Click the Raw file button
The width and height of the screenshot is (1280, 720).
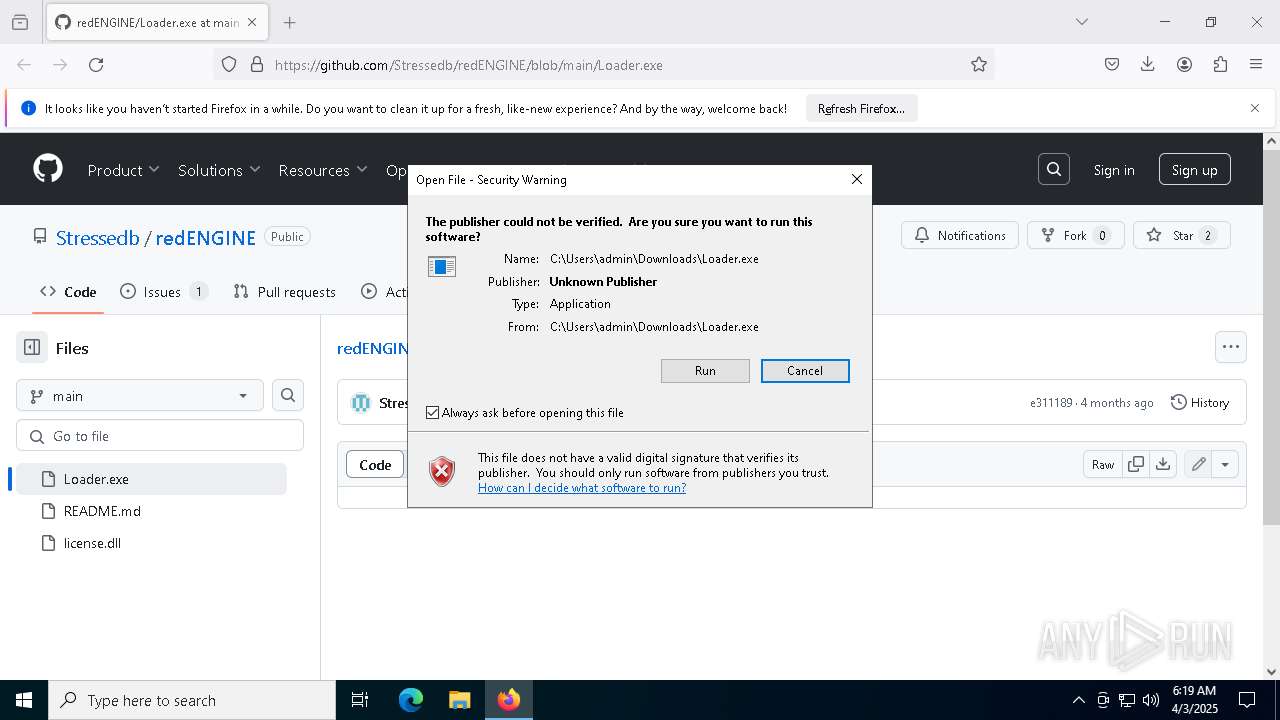pos(1103,464)
